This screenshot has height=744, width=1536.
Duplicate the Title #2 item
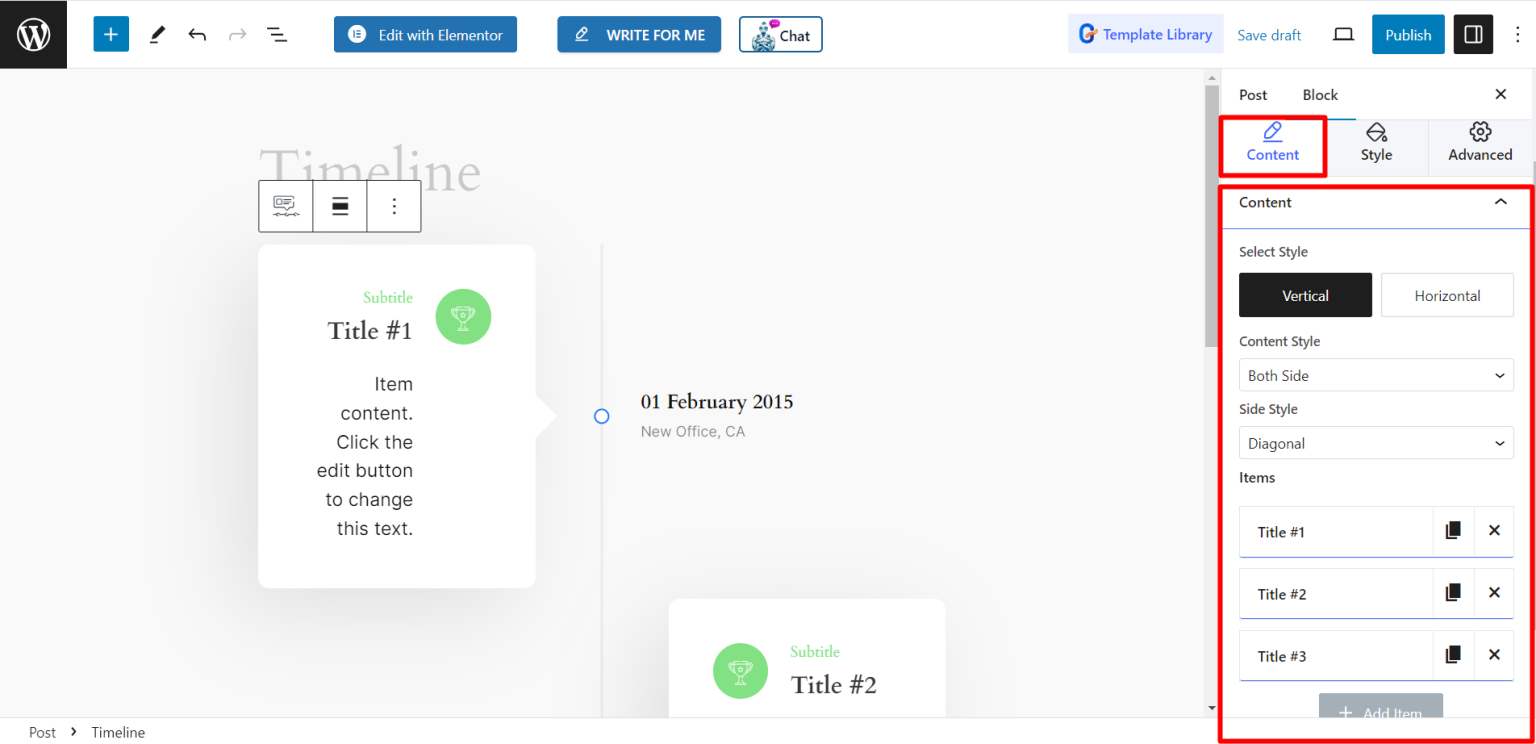click(1453, 593)
